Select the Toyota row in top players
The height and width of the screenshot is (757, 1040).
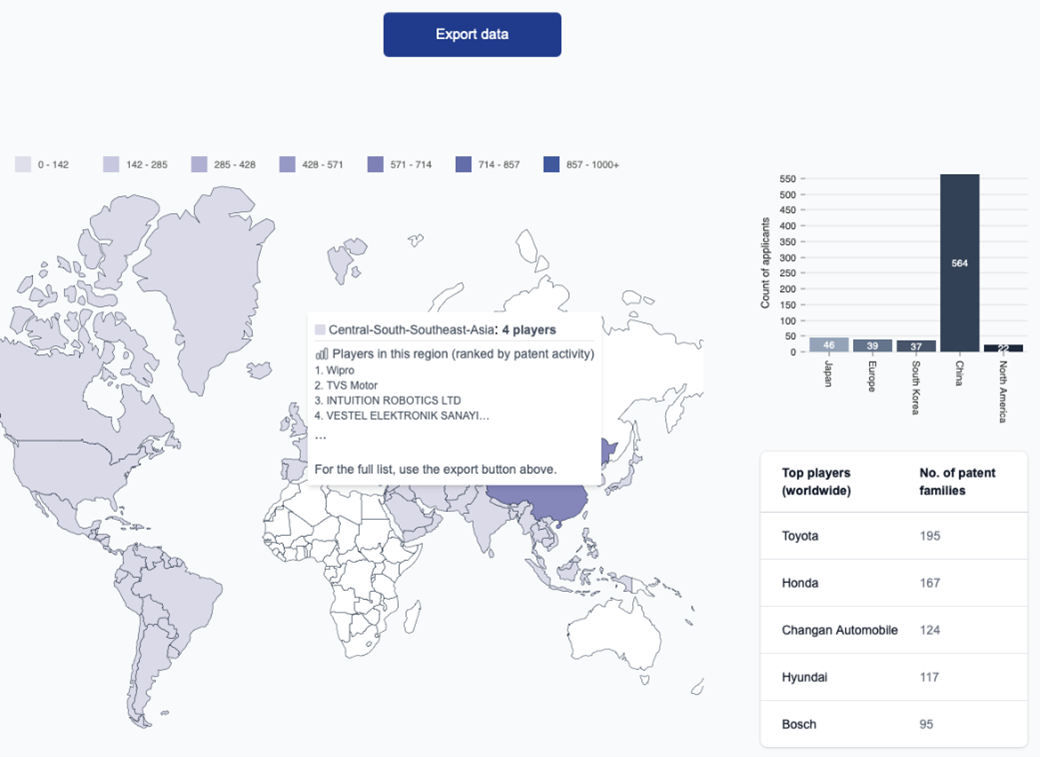coord(893,536)
